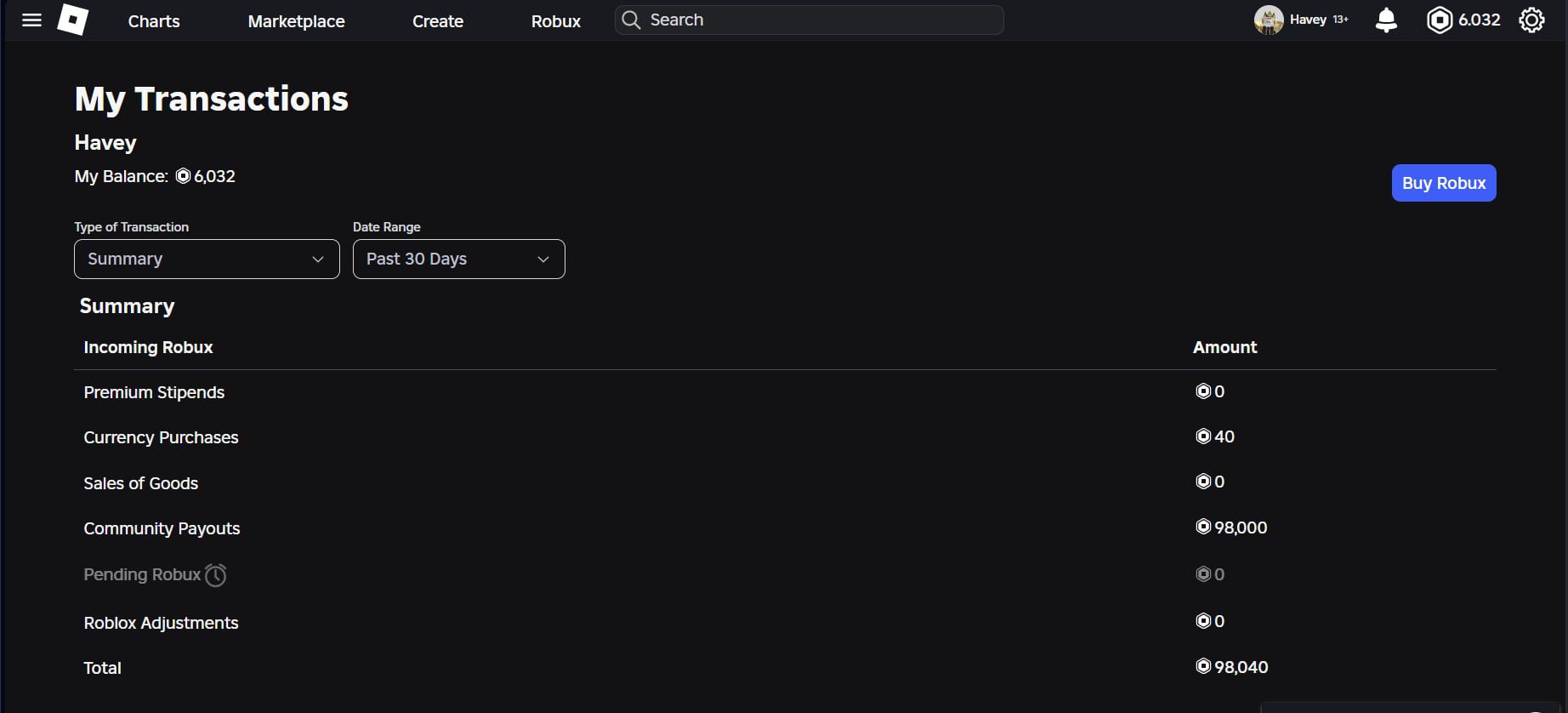Click the search magnifier icon
Viewport: 1568px width, 713px height.
click(x=631, y=20)
